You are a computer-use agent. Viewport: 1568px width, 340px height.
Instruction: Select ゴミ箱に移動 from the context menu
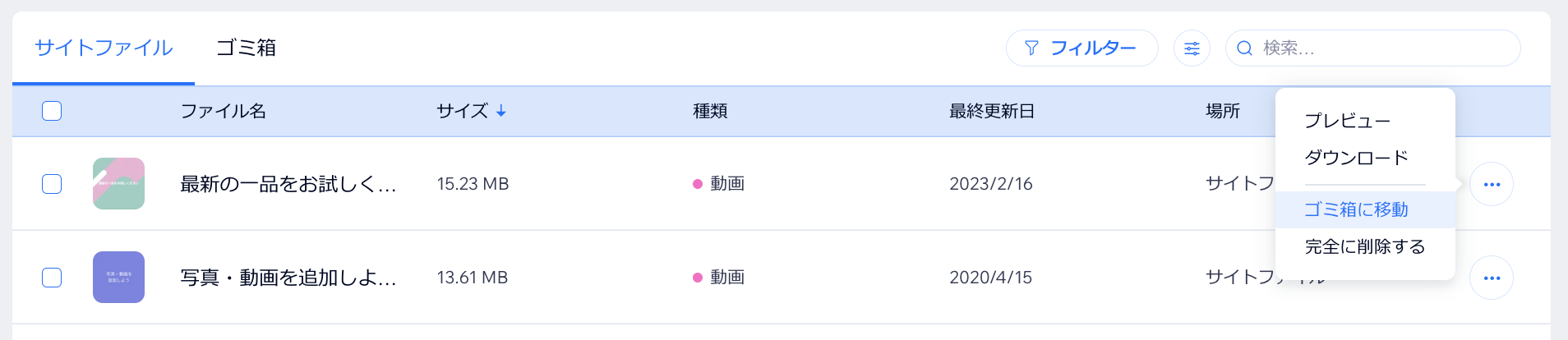pos(1356,210)
